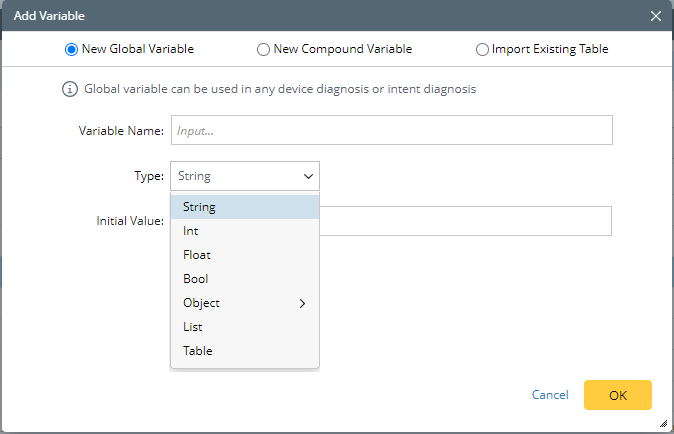Image resolution: width=674 pixels, height=434 pixels.
Task: Expand the Object submenu arrow
Action: pyautogui.click(x=303, y=303)
